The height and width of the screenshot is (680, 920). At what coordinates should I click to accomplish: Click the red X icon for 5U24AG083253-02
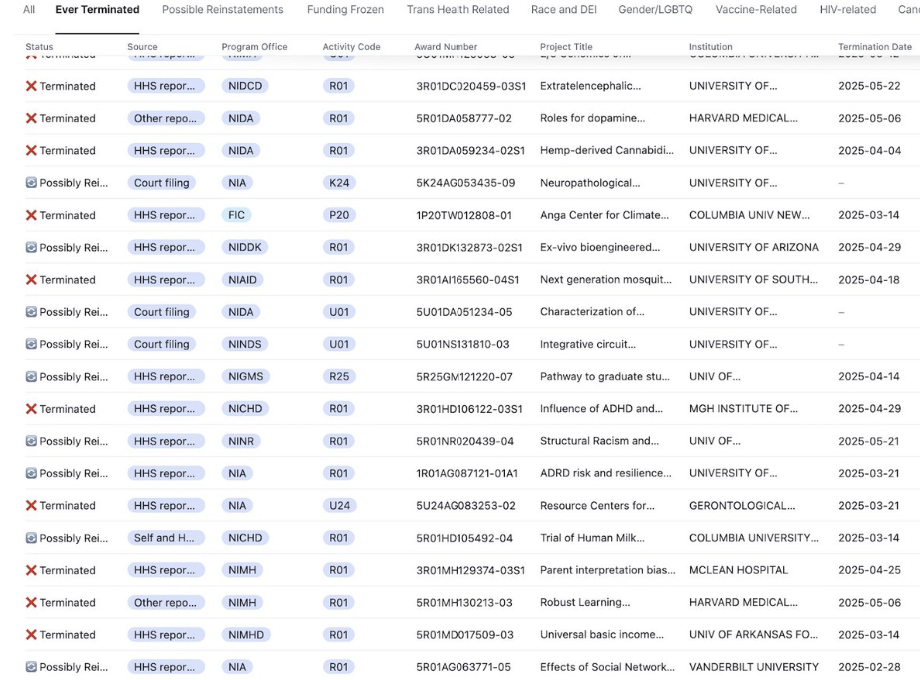pos(31,506)
